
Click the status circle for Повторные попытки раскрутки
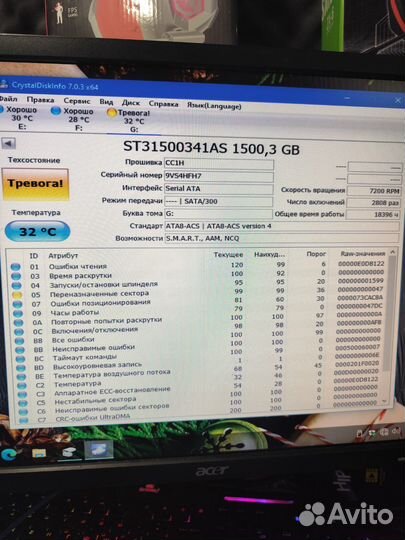coord(18,323)
